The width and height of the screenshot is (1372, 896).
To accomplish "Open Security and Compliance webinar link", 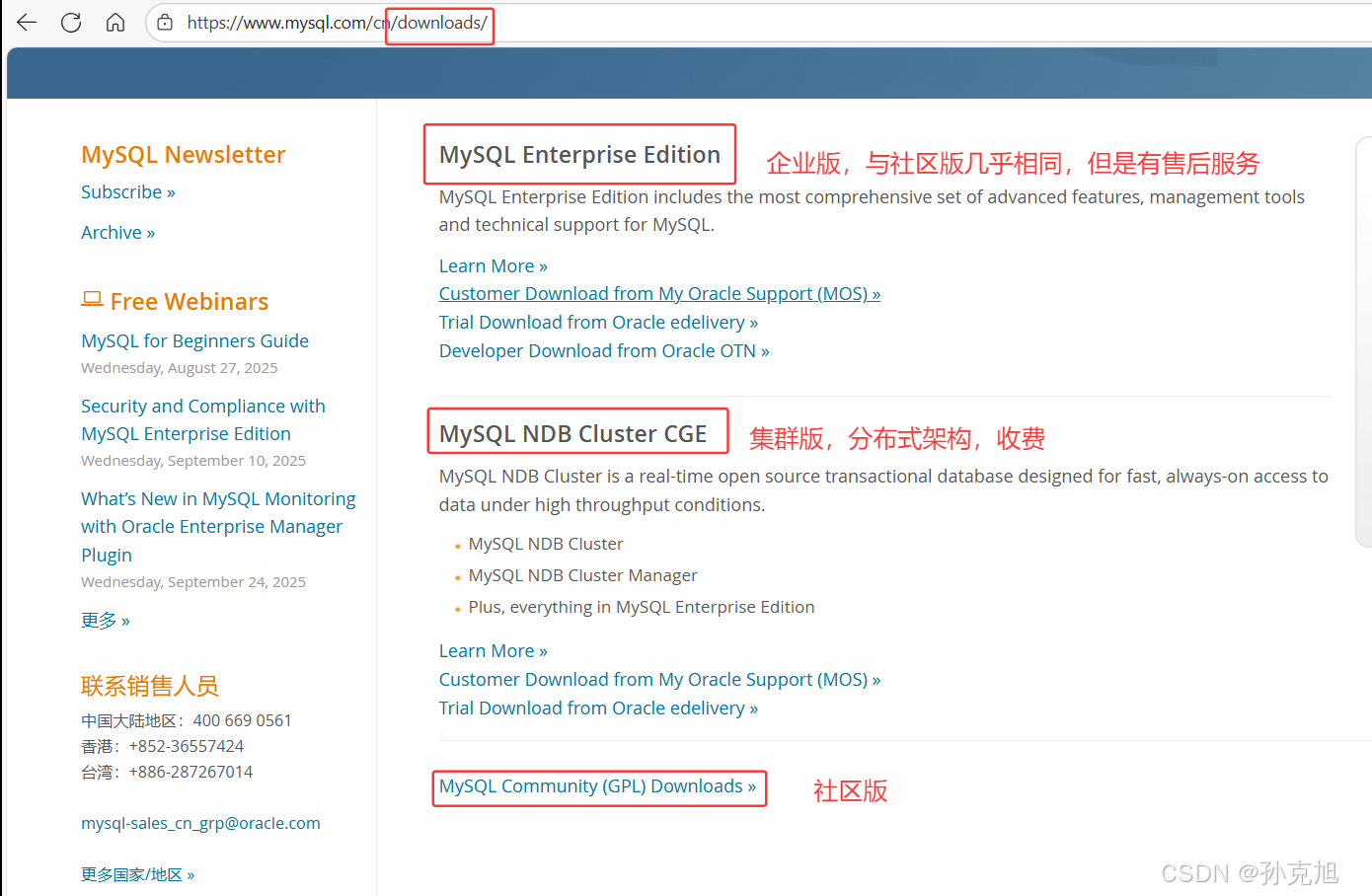I will click(x=203, y=419).
